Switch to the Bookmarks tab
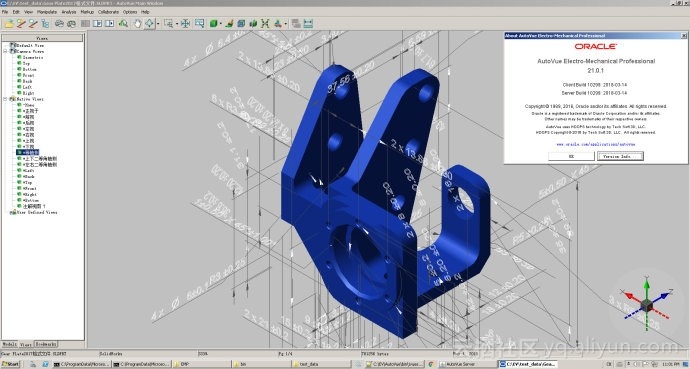 point(46,344)
